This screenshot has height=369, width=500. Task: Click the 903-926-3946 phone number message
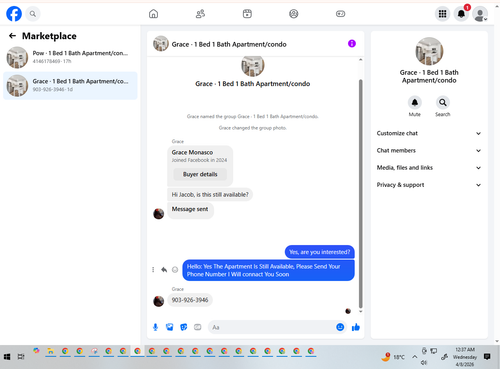[190, 300]
